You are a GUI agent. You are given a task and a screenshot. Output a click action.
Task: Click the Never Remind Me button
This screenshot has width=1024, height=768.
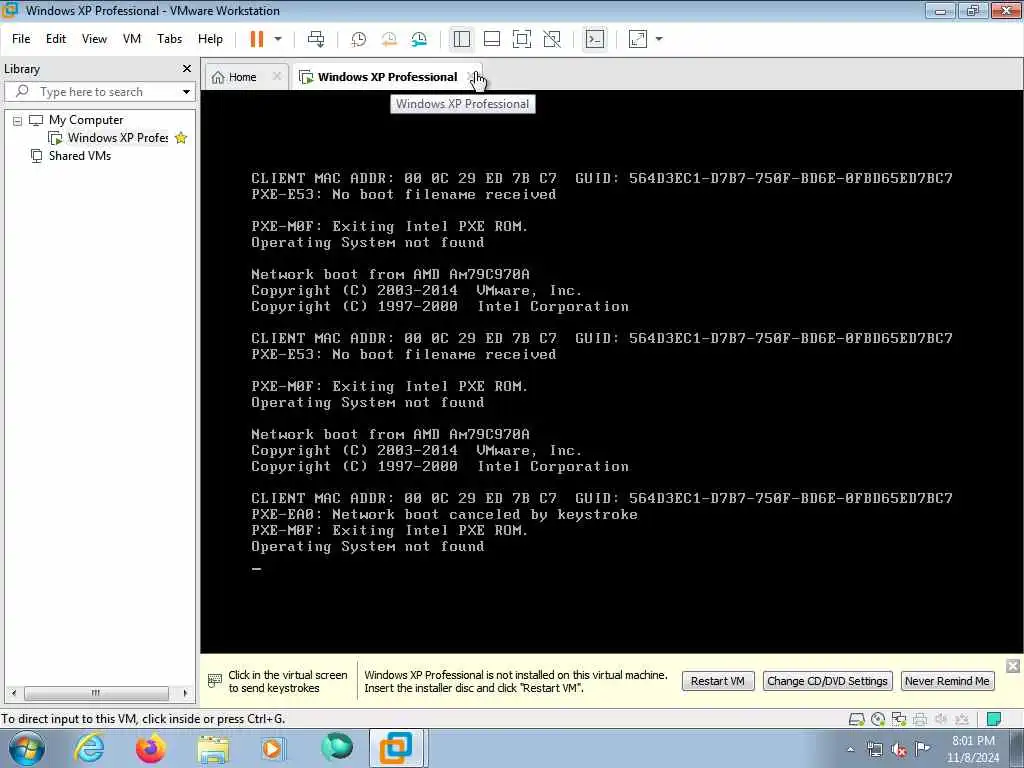pyautogui.click(x=947, y=681)
